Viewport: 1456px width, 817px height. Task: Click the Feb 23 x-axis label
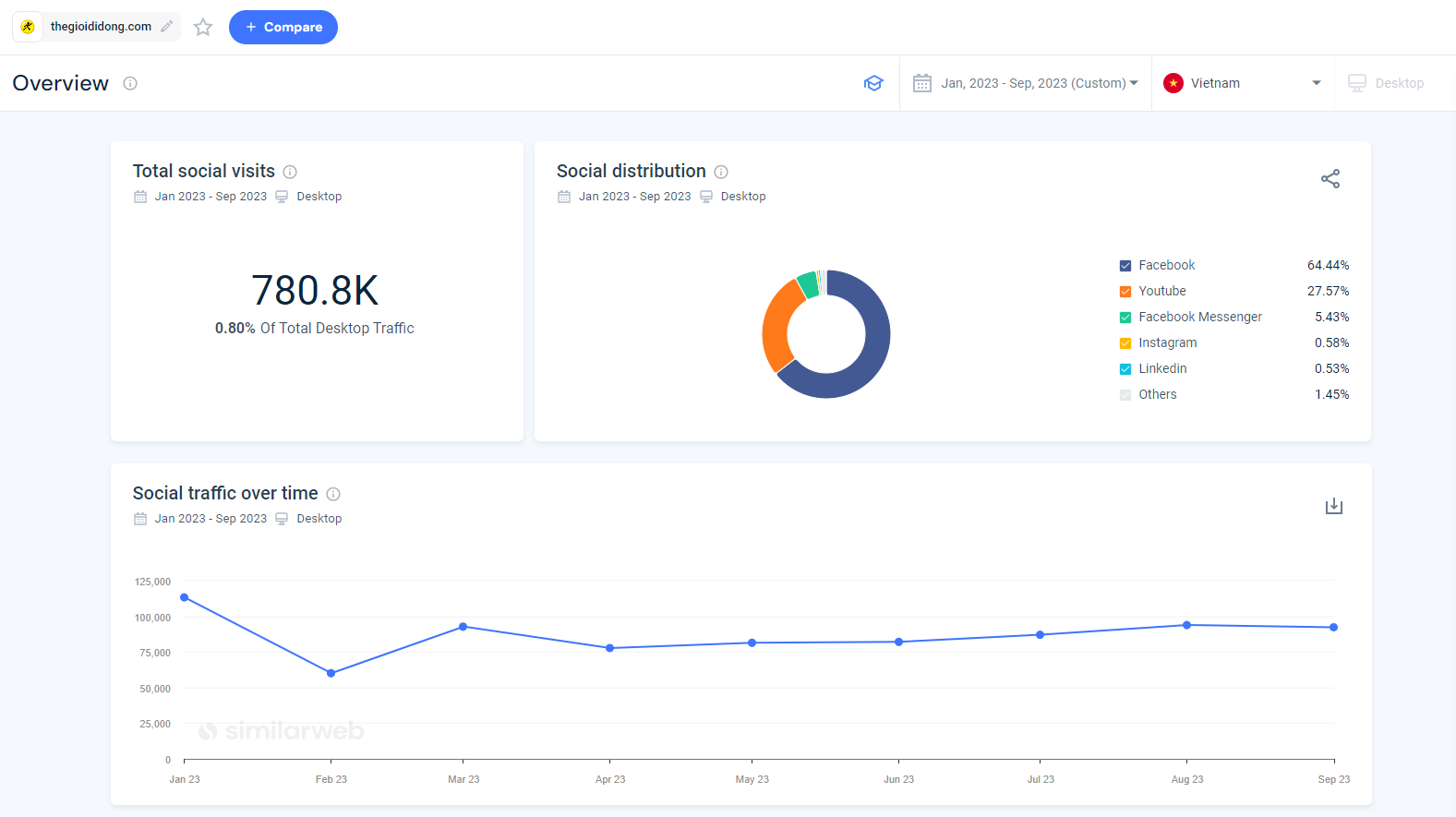pos(331,779)
